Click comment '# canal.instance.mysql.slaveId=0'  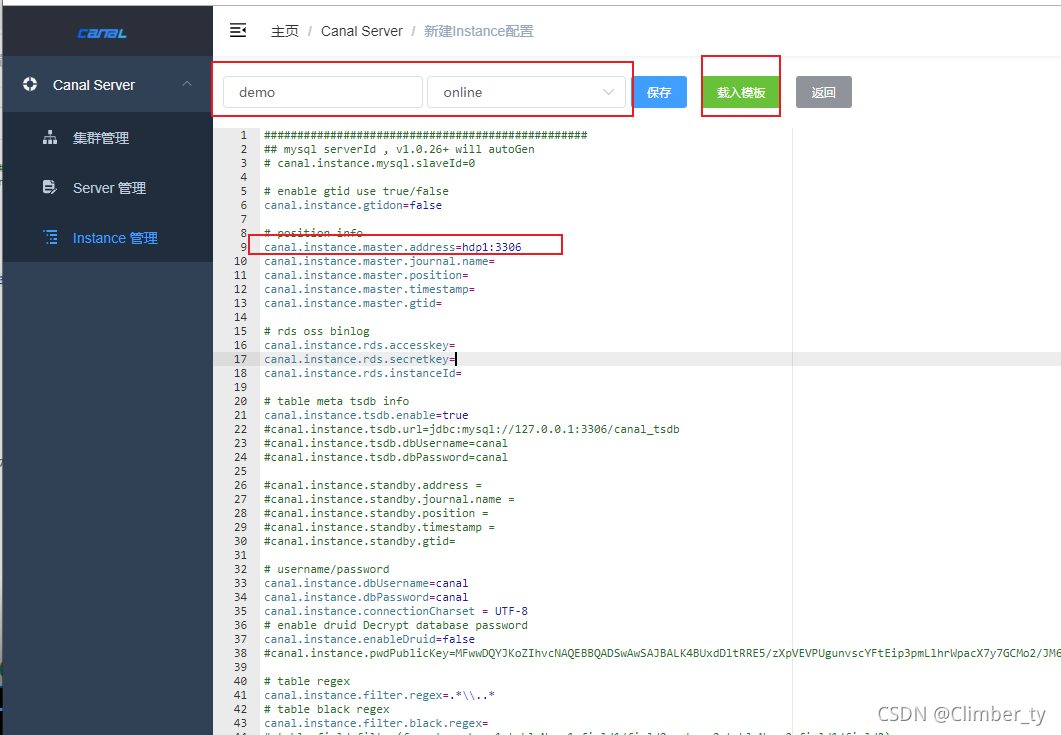coord(369,163)
